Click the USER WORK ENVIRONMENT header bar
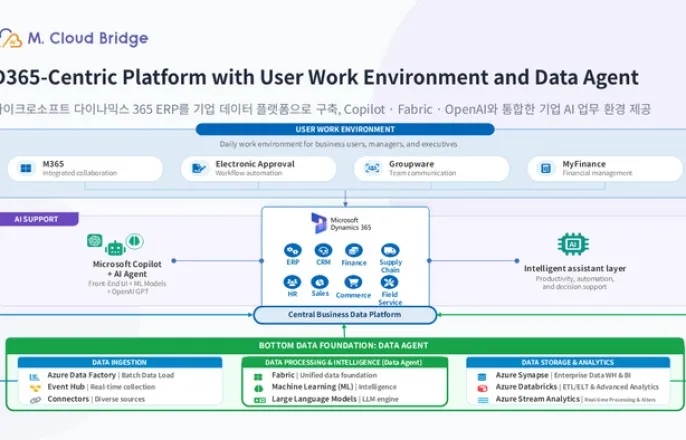Viewport: 686px width, 440px height. coord(345,129)
